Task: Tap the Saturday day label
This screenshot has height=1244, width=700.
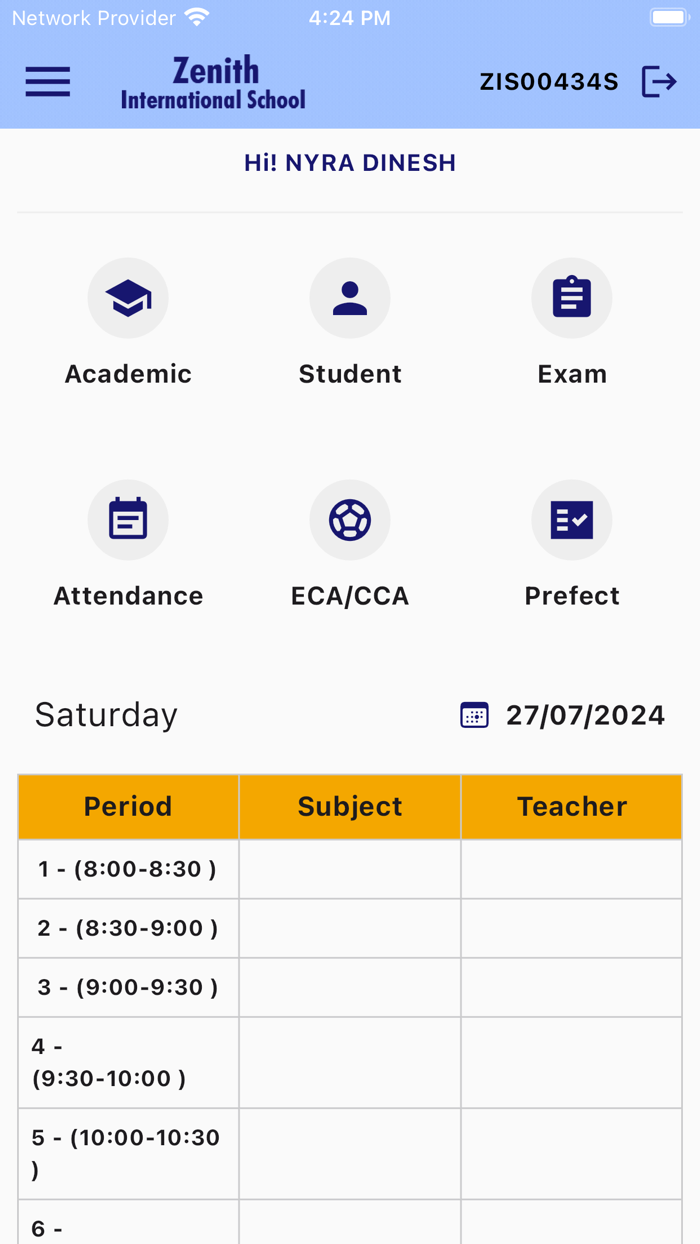Action: coord(106,714)
